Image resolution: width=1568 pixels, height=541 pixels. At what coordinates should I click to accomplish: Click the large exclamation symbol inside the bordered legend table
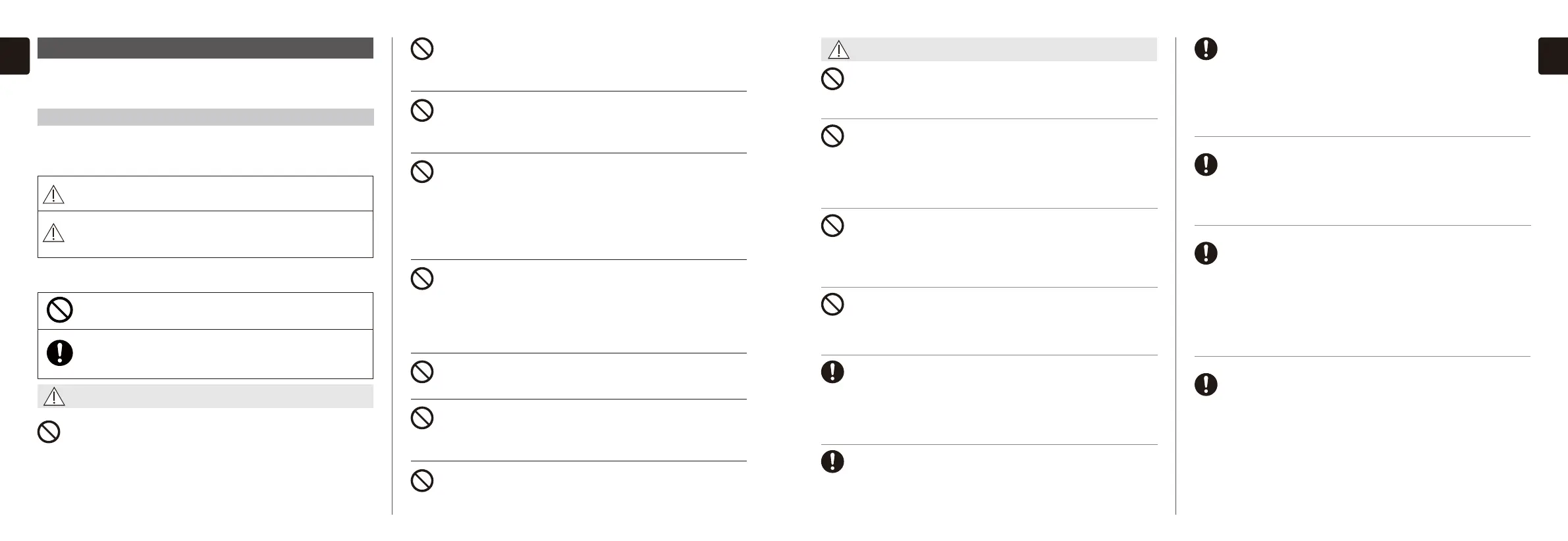pos(60,353)
